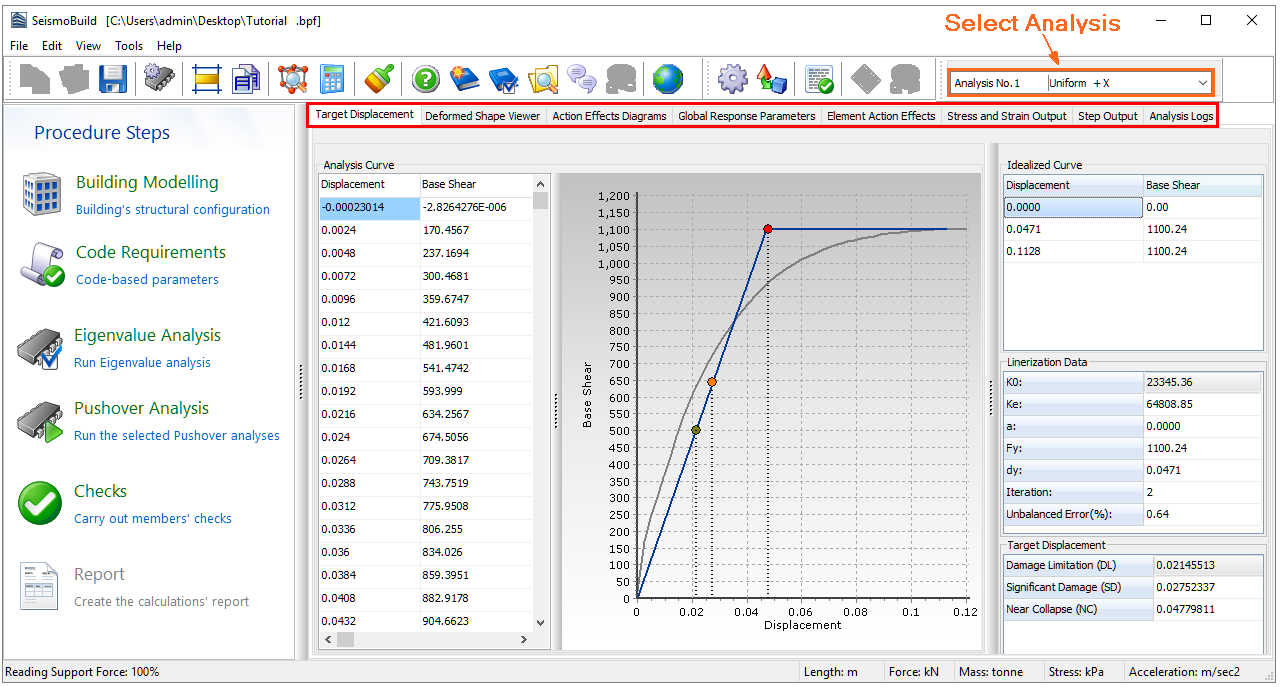
Task: Open the Stress and Strain Output tab
Action: point(1006,116)
